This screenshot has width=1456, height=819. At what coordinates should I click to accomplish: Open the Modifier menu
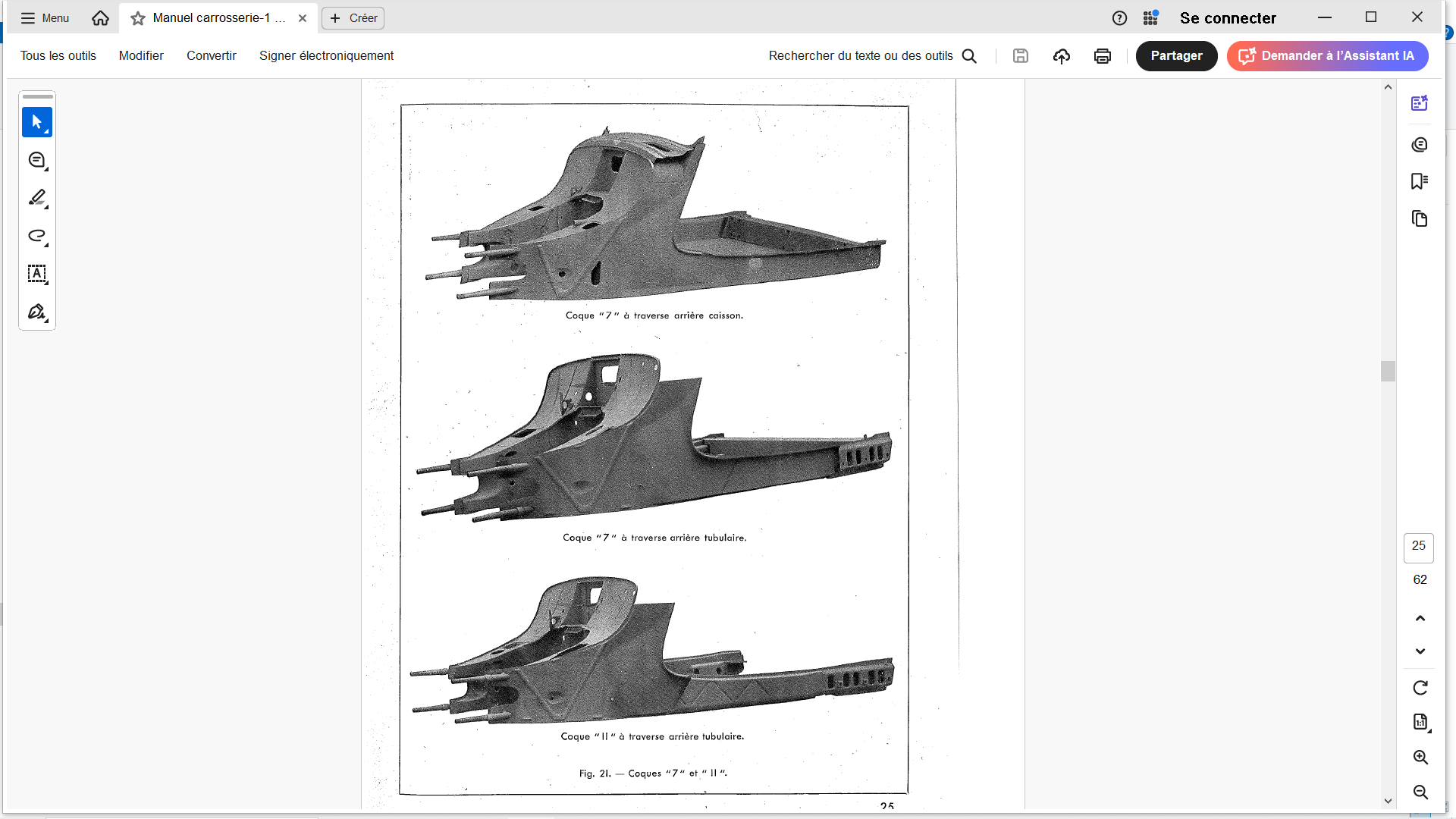coord(141,56)
